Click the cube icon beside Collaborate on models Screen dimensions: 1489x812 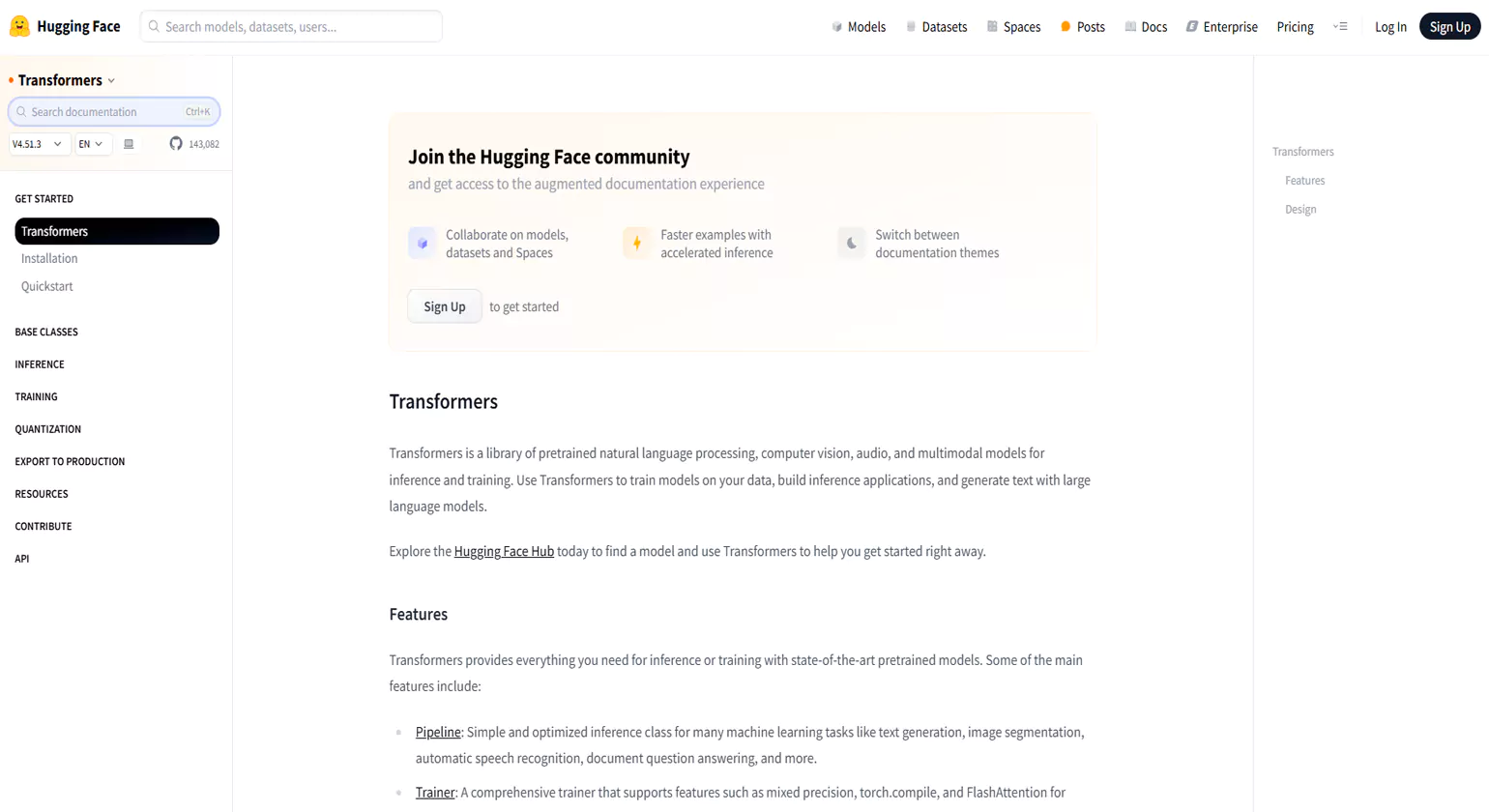pos(422,244)
